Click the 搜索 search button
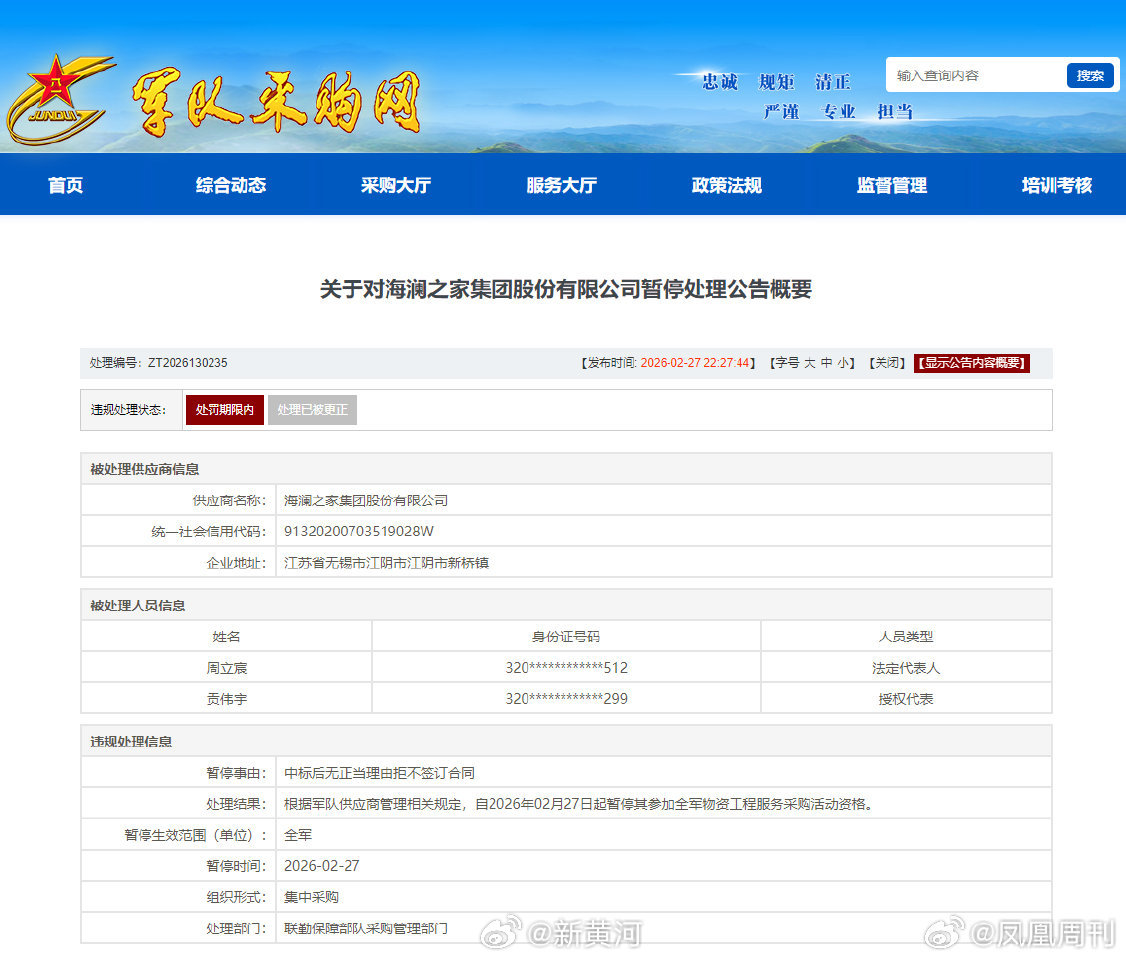 pos(1091,75)
